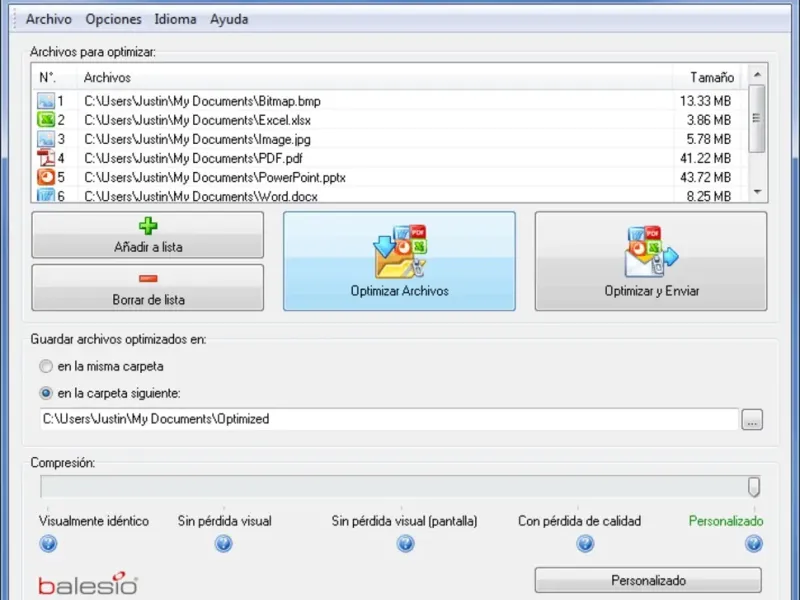Click the PowerPoint file icon in row 5
800x600 pixels.
pyautogui.click(x=46, y=177)
